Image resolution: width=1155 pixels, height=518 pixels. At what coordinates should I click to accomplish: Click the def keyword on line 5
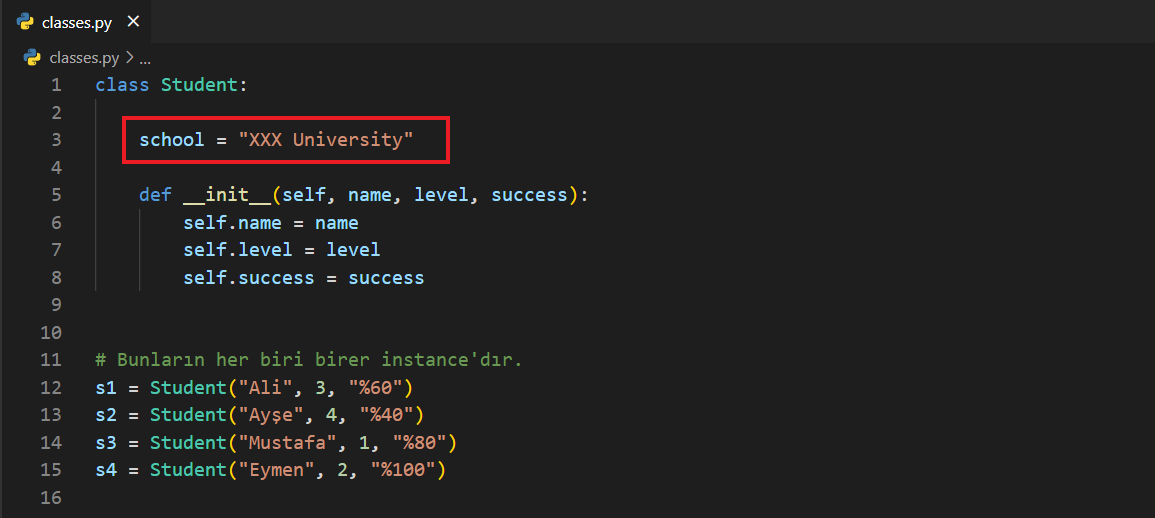tap(155, 195)
